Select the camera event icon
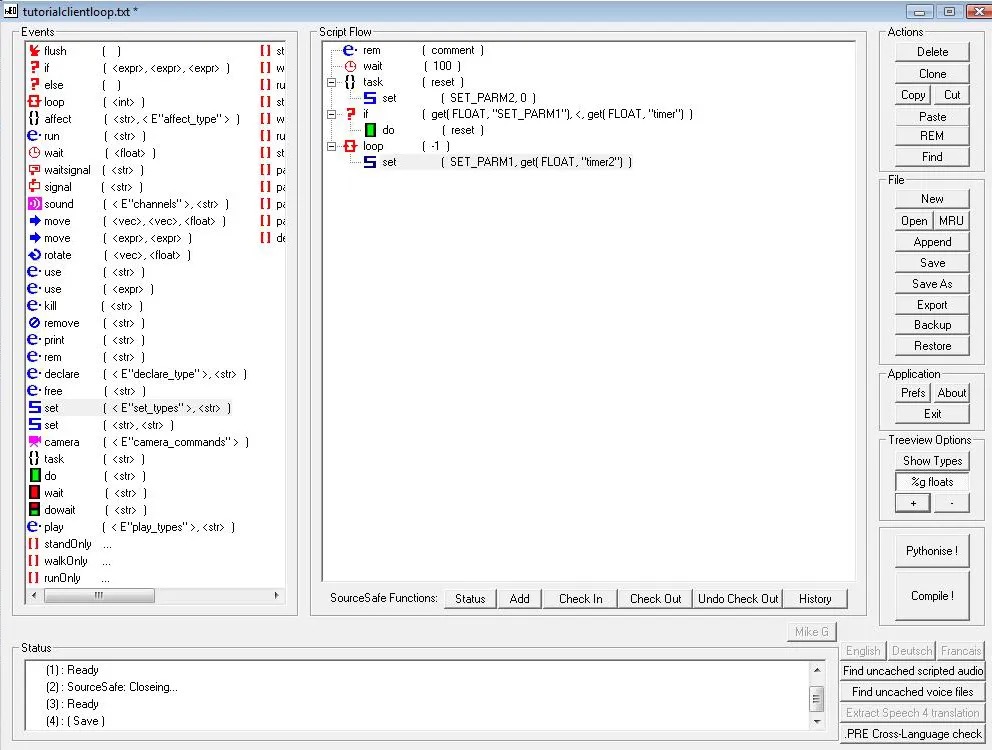992x750 pixels. coord(35,442)
